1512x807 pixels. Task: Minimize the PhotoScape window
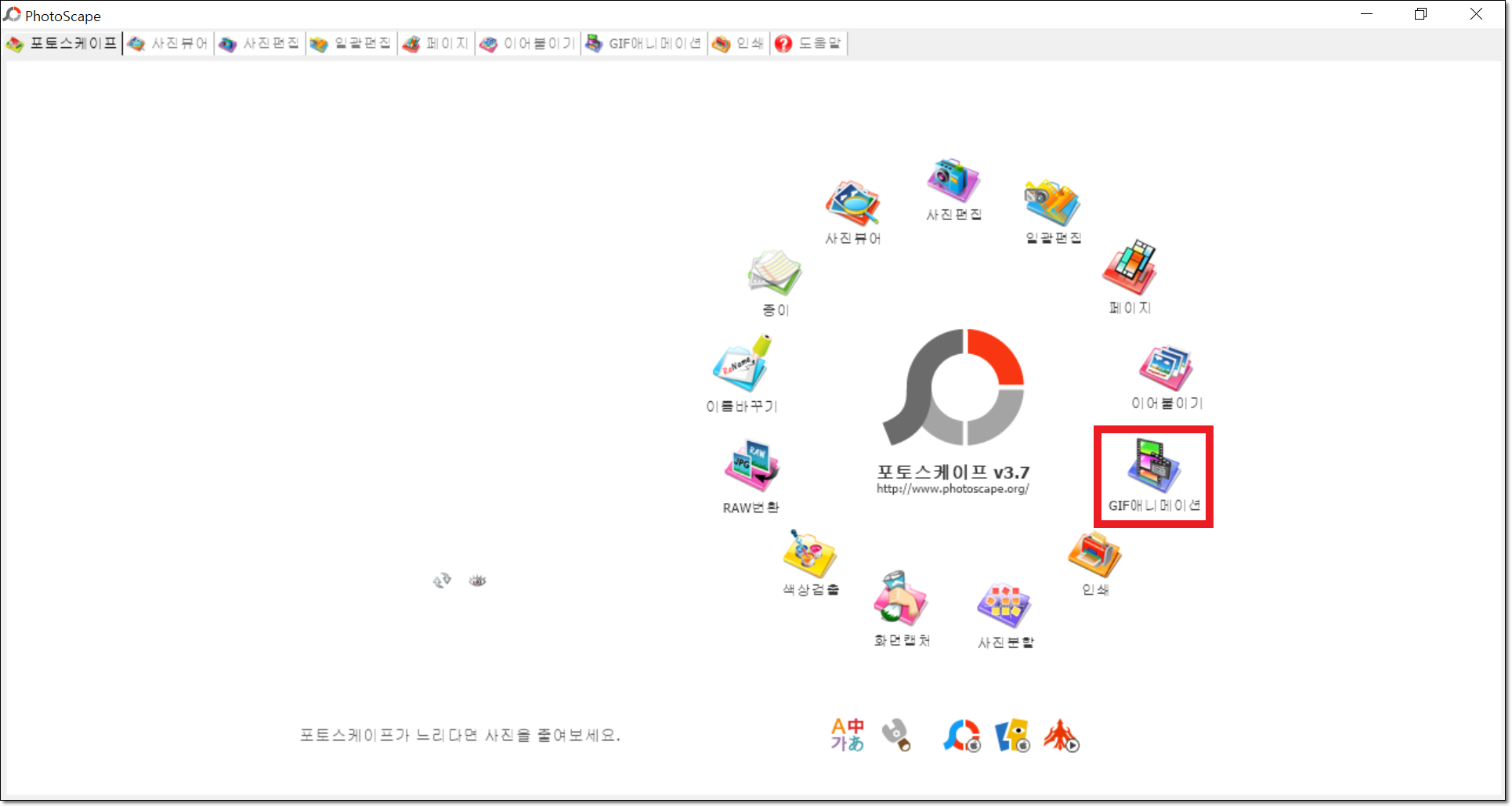coord(1367,14)
